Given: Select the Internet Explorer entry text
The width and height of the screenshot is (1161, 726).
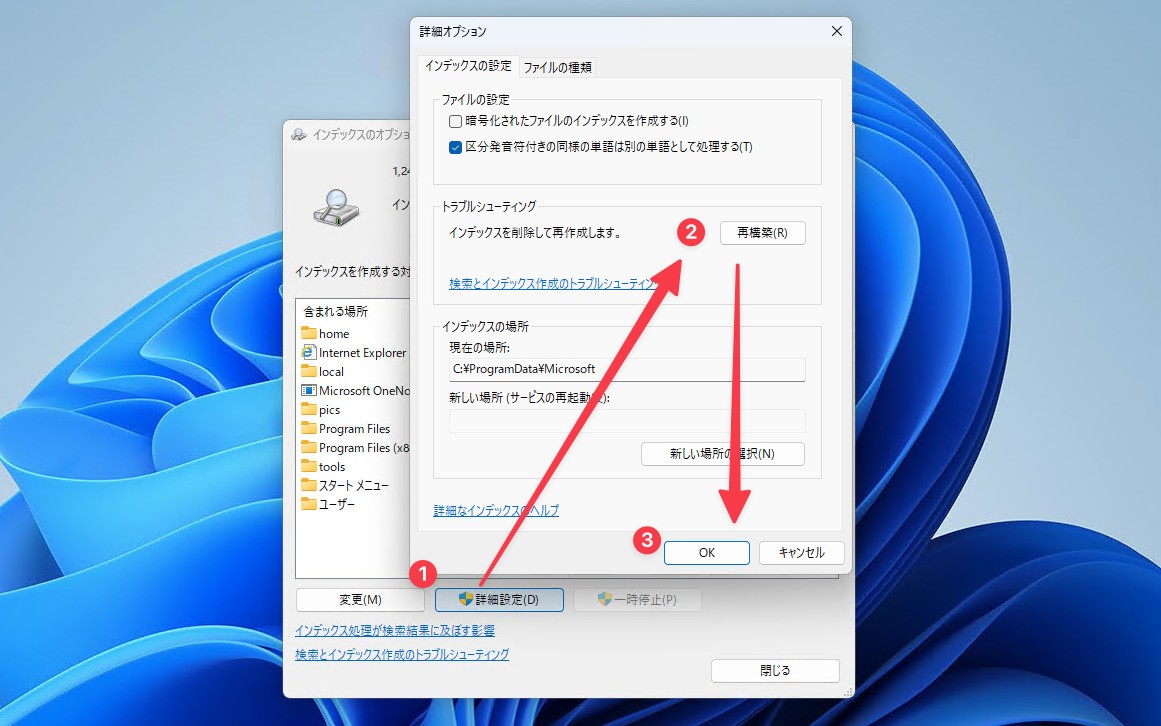Looking at the screenshot, I should pos(363,353).
